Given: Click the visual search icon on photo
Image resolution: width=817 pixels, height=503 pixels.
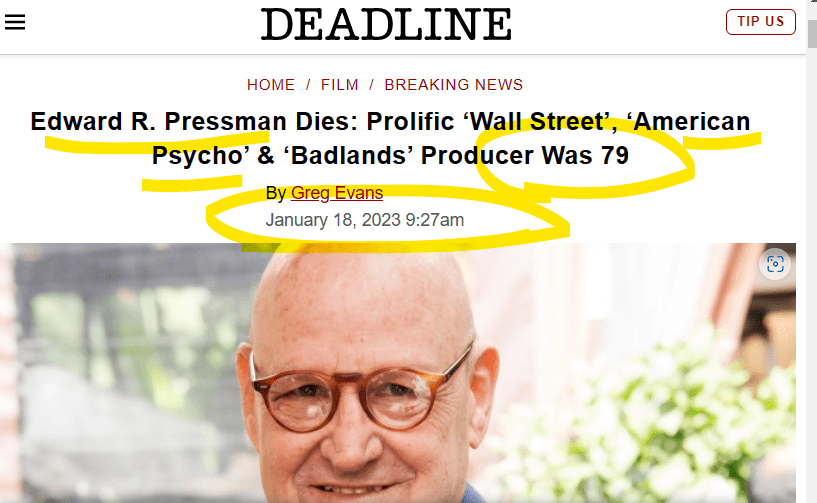Looking at the screenshot, I should click(x=774, y=264).
